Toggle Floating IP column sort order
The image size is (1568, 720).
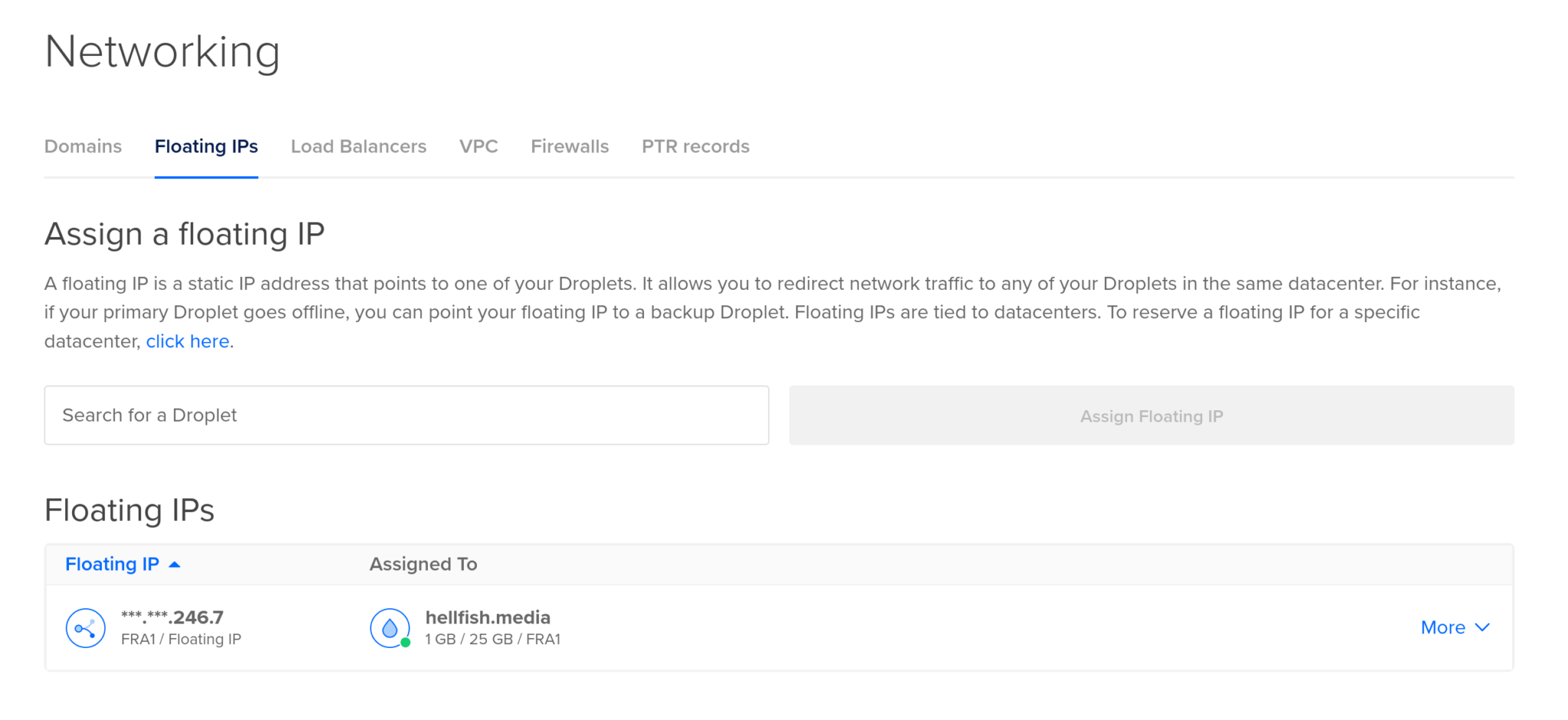[x=113, y=564]
